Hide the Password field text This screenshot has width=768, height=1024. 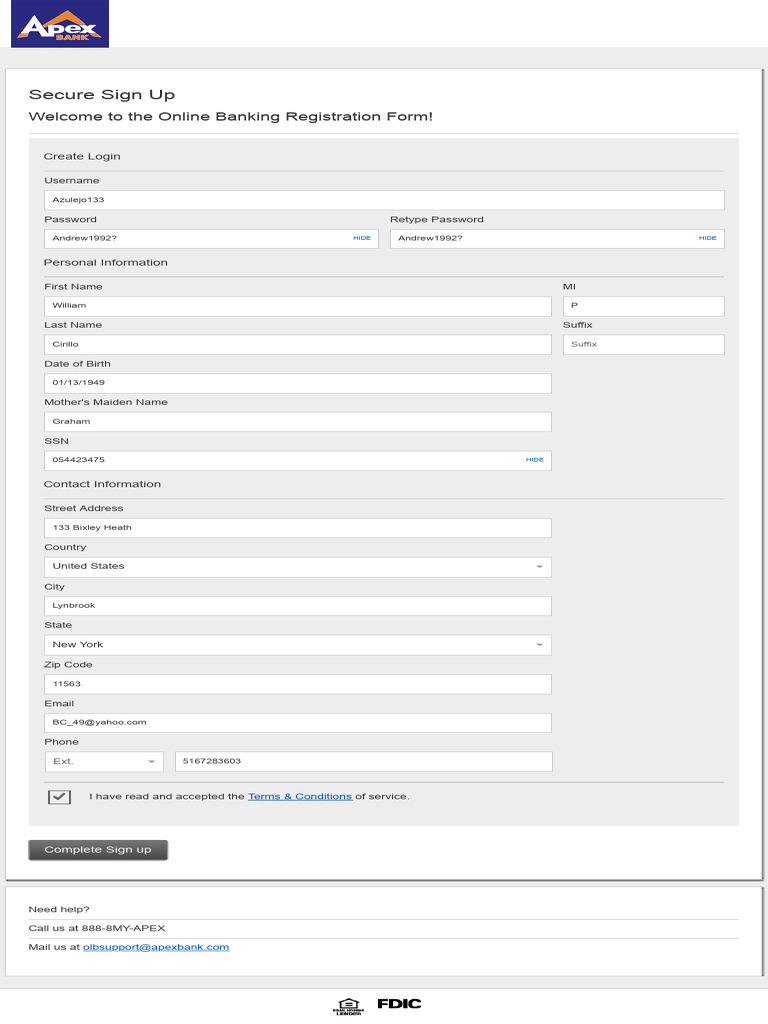tap(361, 238)
